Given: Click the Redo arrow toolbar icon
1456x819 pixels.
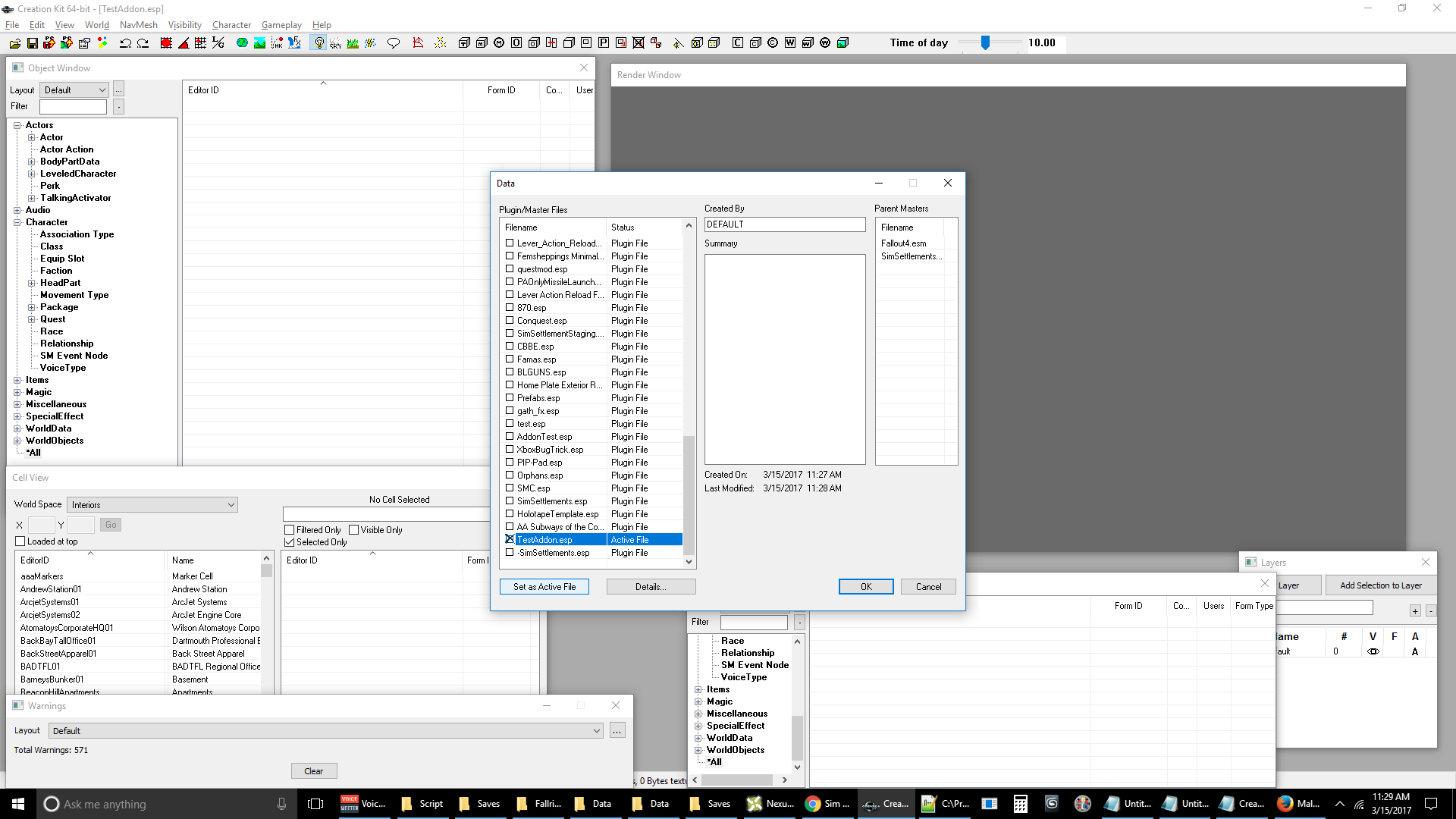Looking at the screenshot, I should point(143,43).
